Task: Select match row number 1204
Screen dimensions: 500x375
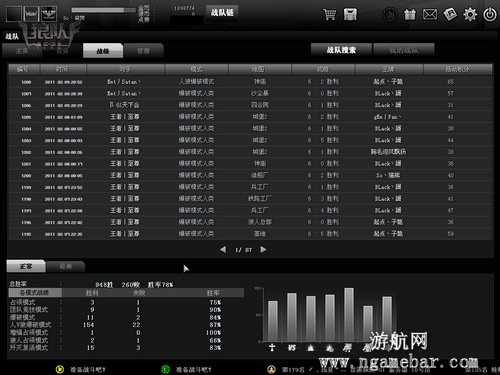Action: click(250, 128)
